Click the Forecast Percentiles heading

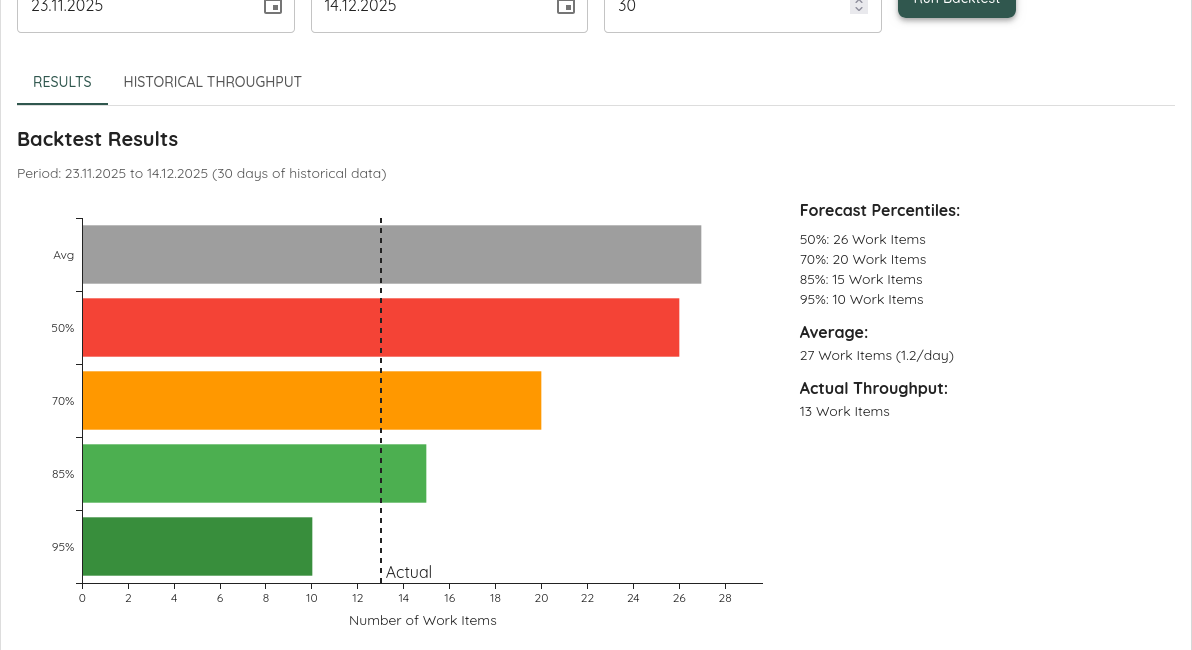[x=880, y=211]
